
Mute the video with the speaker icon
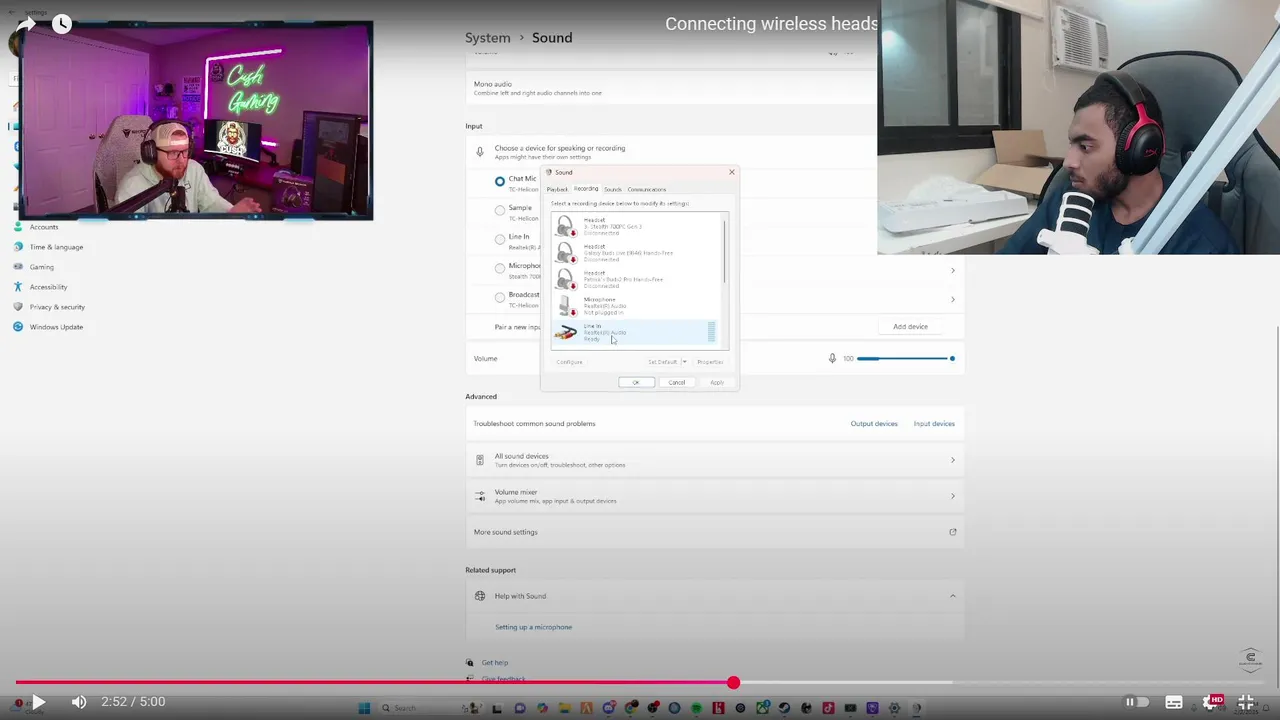[x=79, y=702]
